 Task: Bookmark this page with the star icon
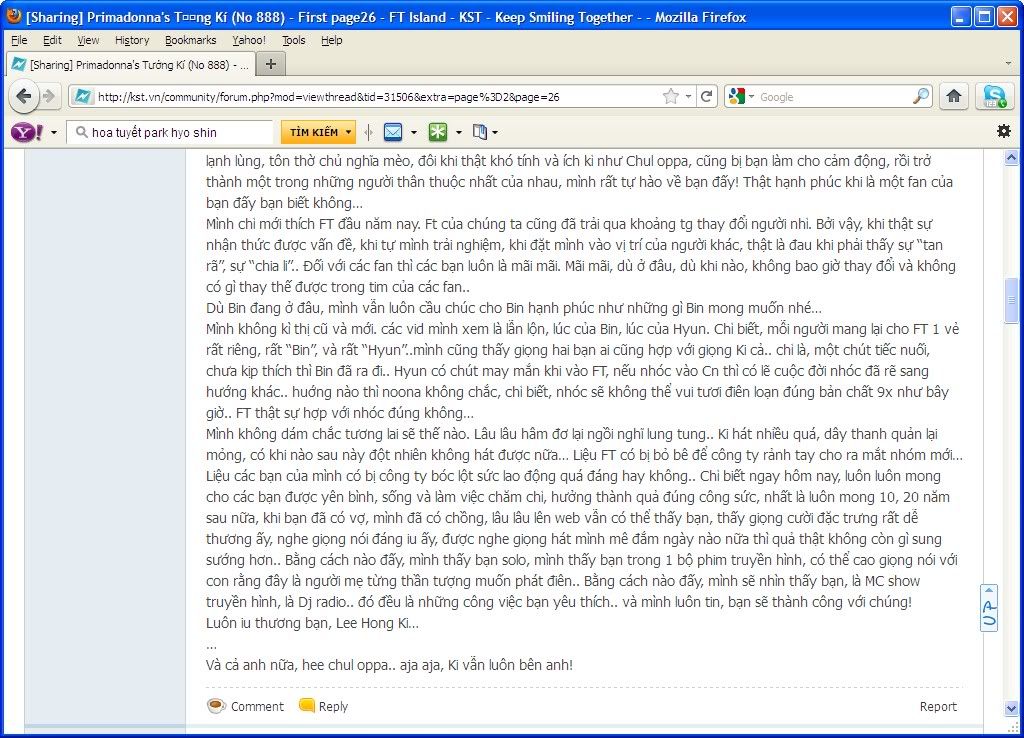point(671,97)
